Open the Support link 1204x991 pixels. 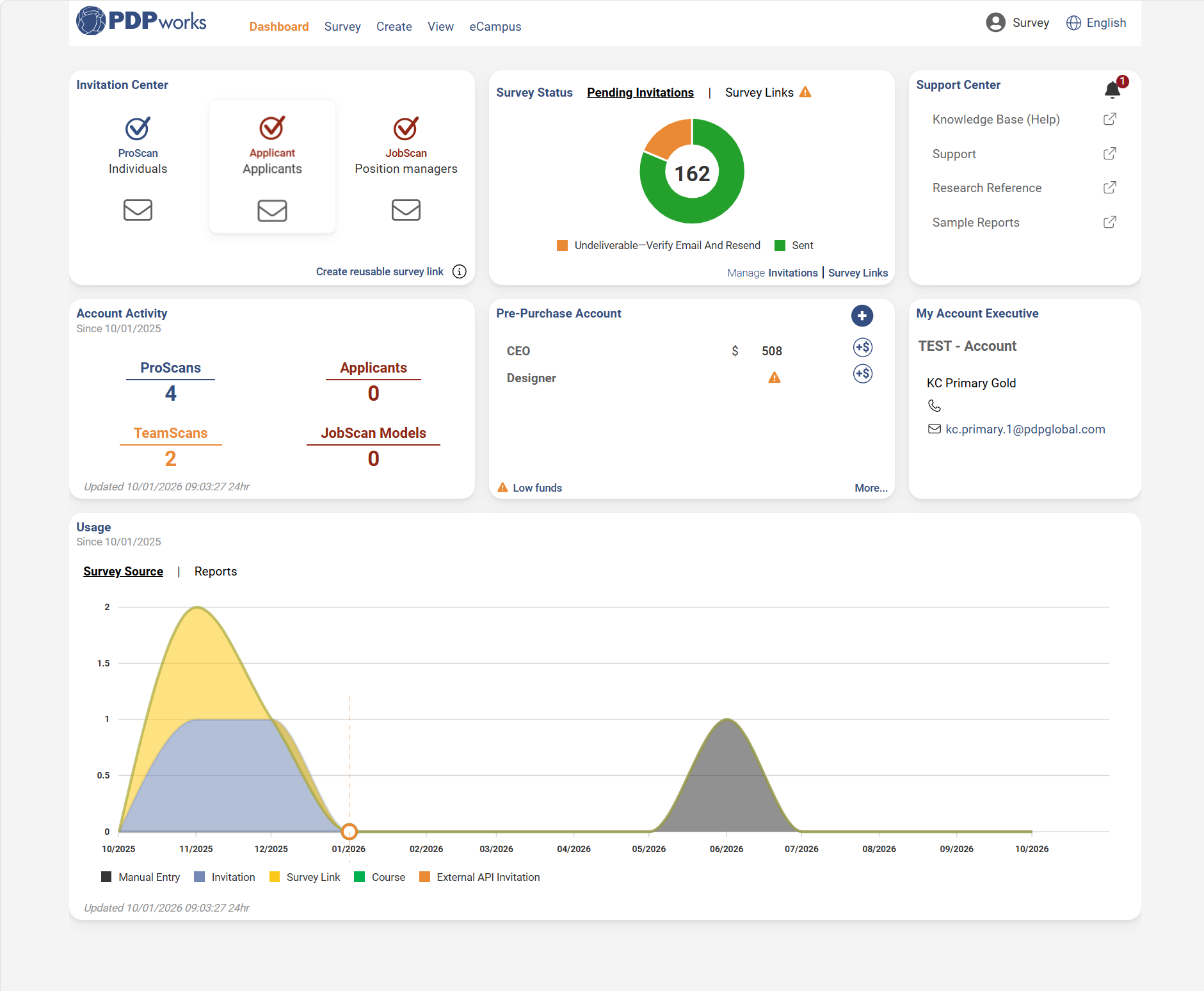[954, 154]
